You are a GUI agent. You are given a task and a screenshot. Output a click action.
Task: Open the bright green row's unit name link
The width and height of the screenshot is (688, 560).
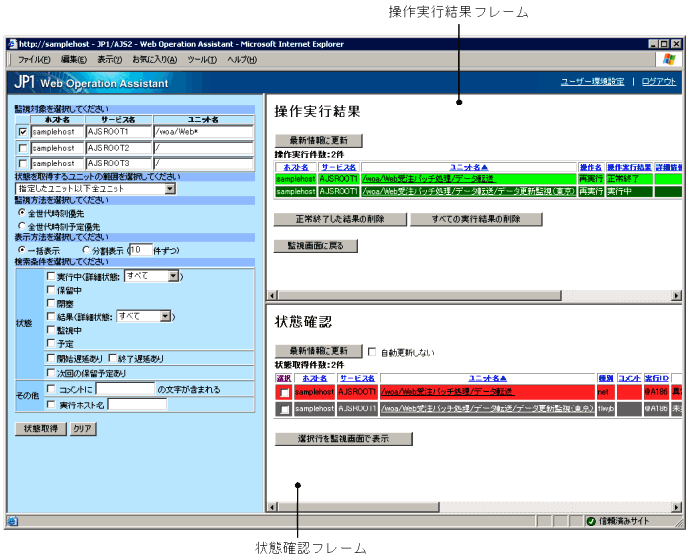429,179
